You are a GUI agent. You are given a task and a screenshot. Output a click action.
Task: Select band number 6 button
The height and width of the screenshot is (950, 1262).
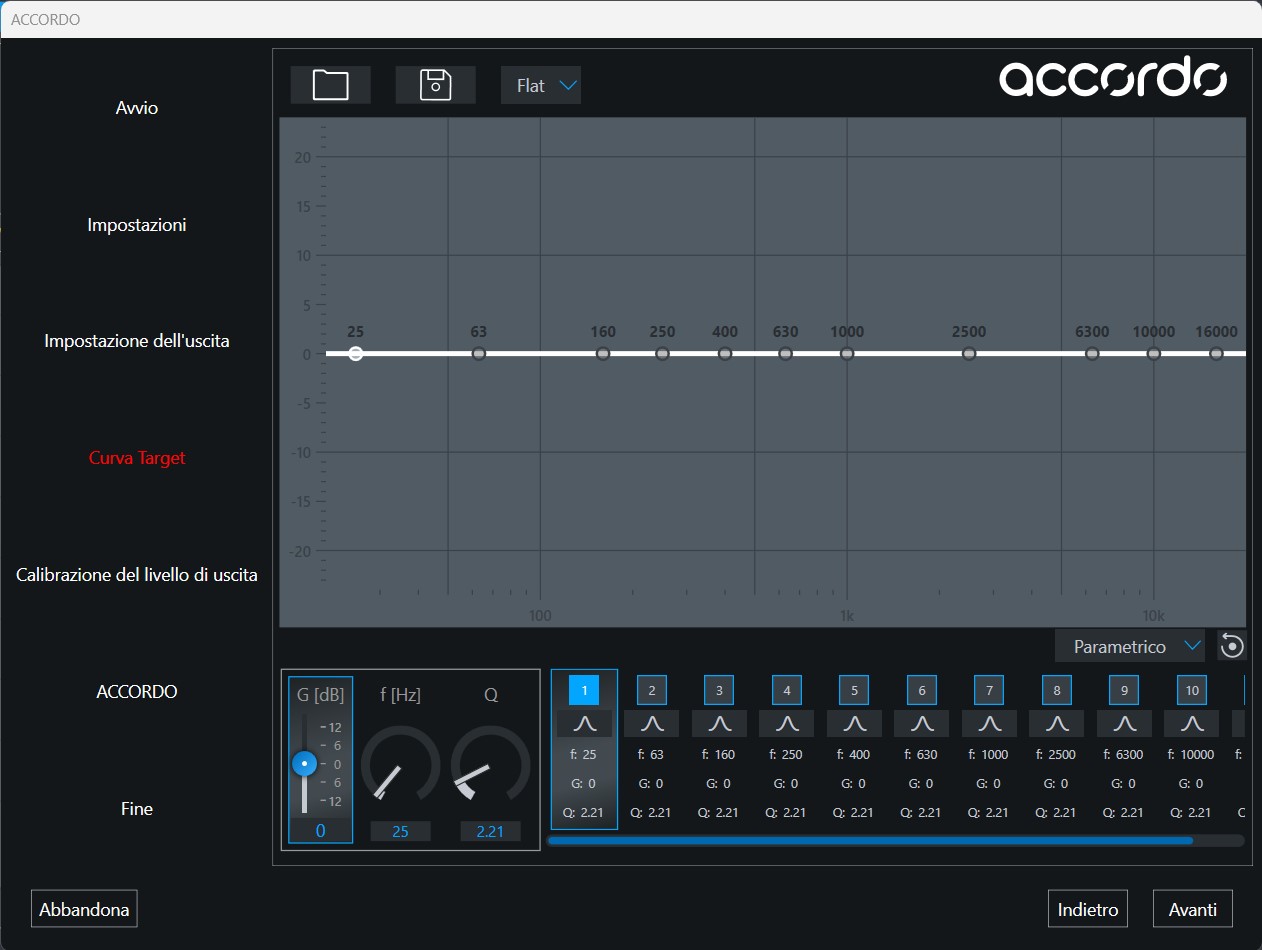(x=922, y=690)
